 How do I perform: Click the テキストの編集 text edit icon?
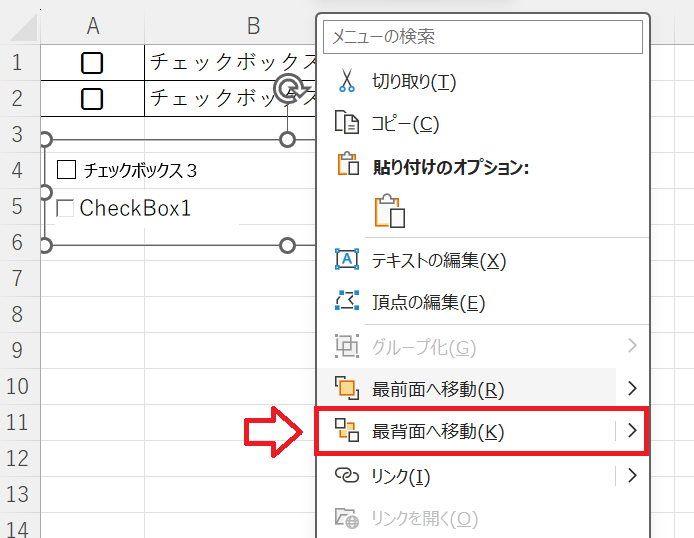click(346, 260)
